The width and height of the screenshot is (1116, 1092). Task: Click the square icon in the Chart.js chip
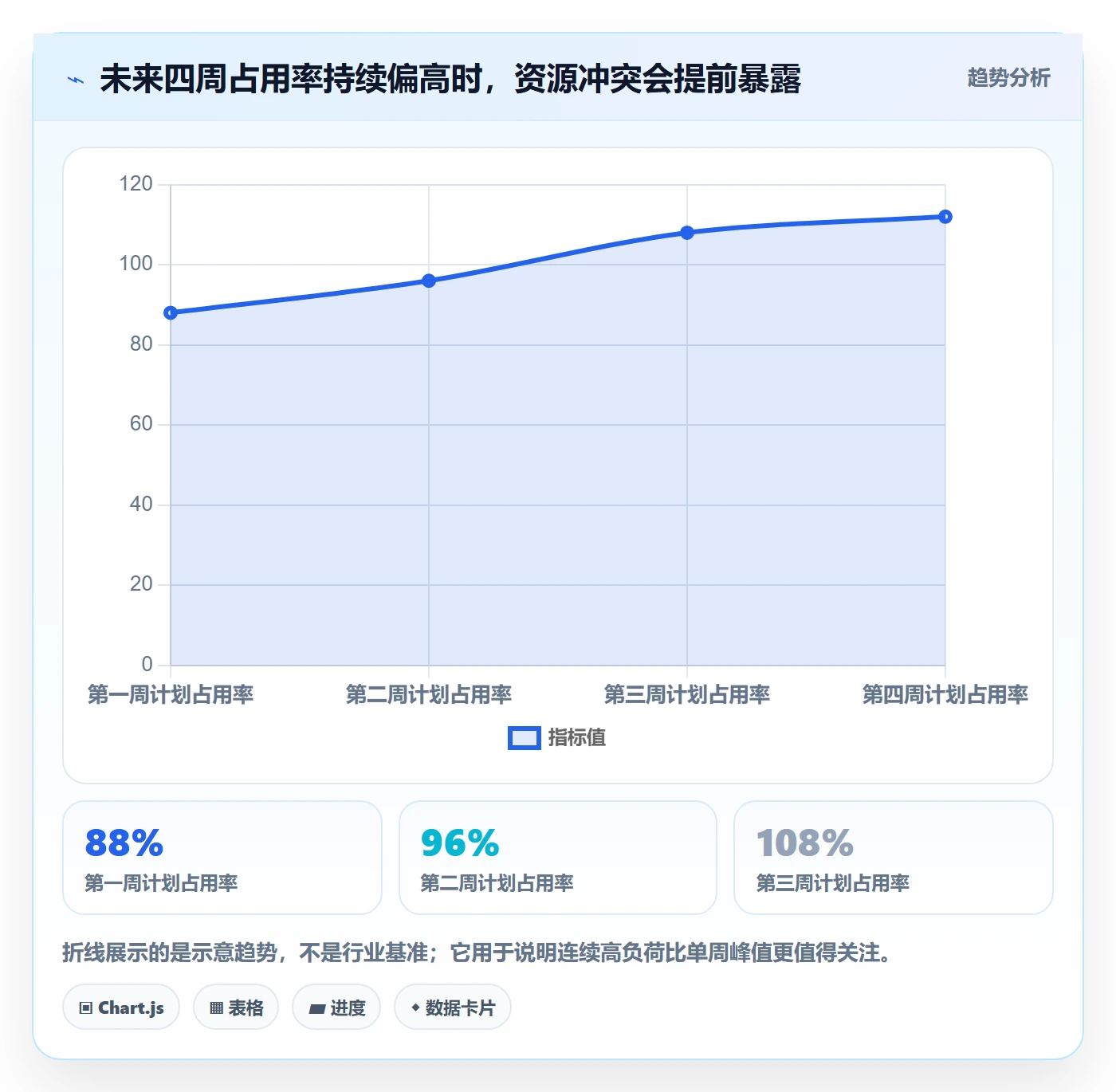(x=86, y=1008)
